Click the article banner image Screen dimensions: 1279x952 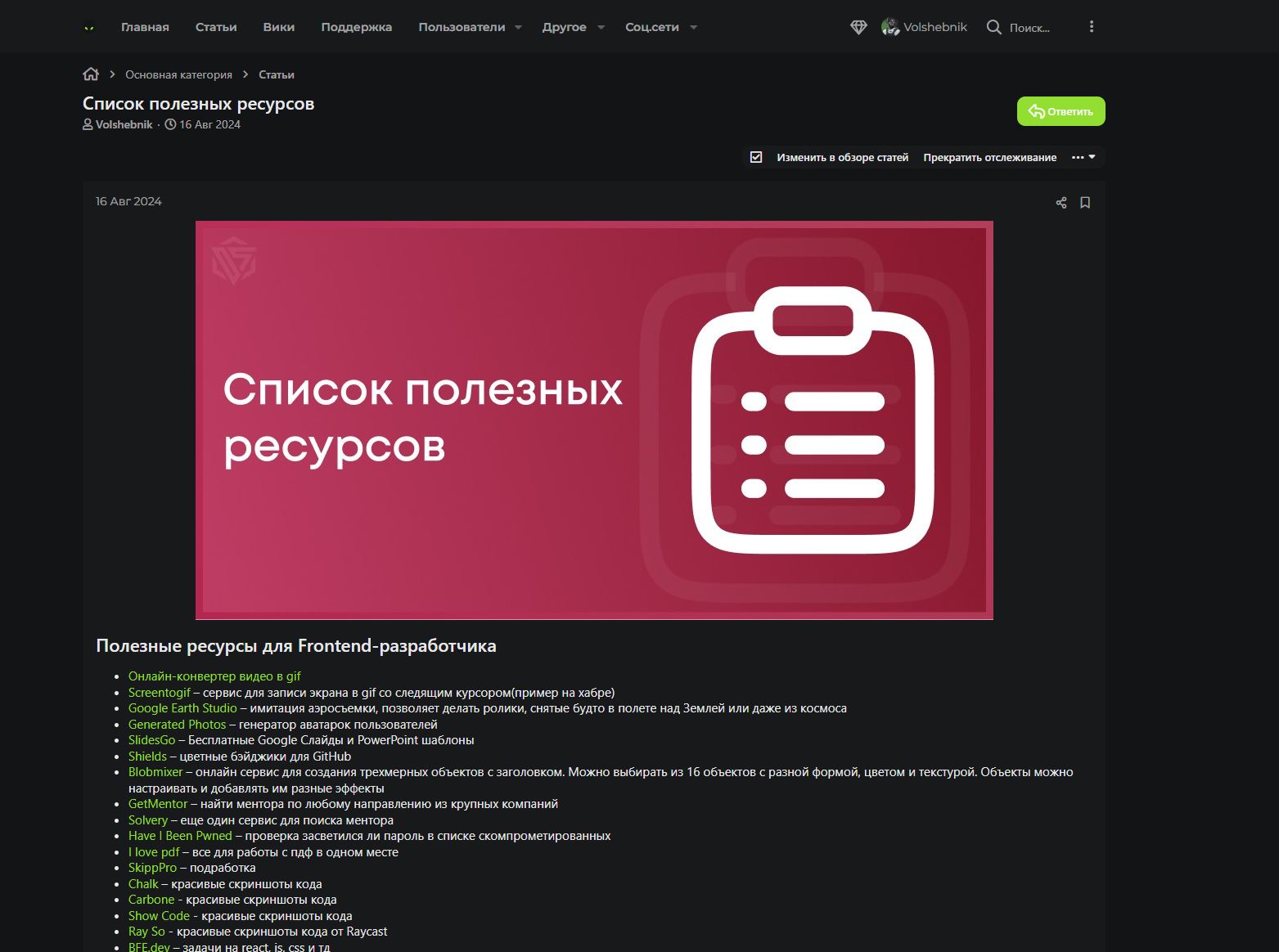594,420
